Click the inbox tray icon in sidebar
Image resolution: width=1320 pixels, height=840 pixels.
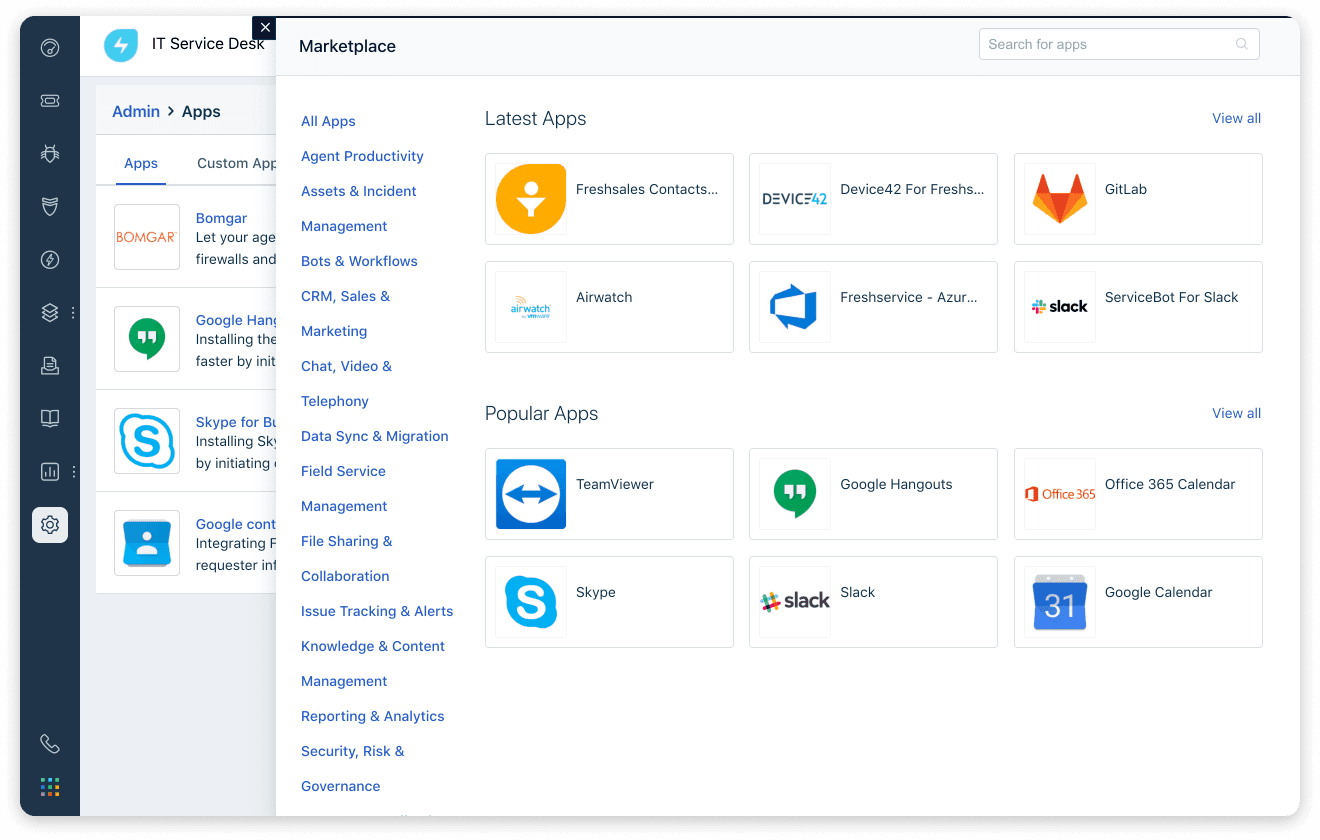(x=50, y=366)
